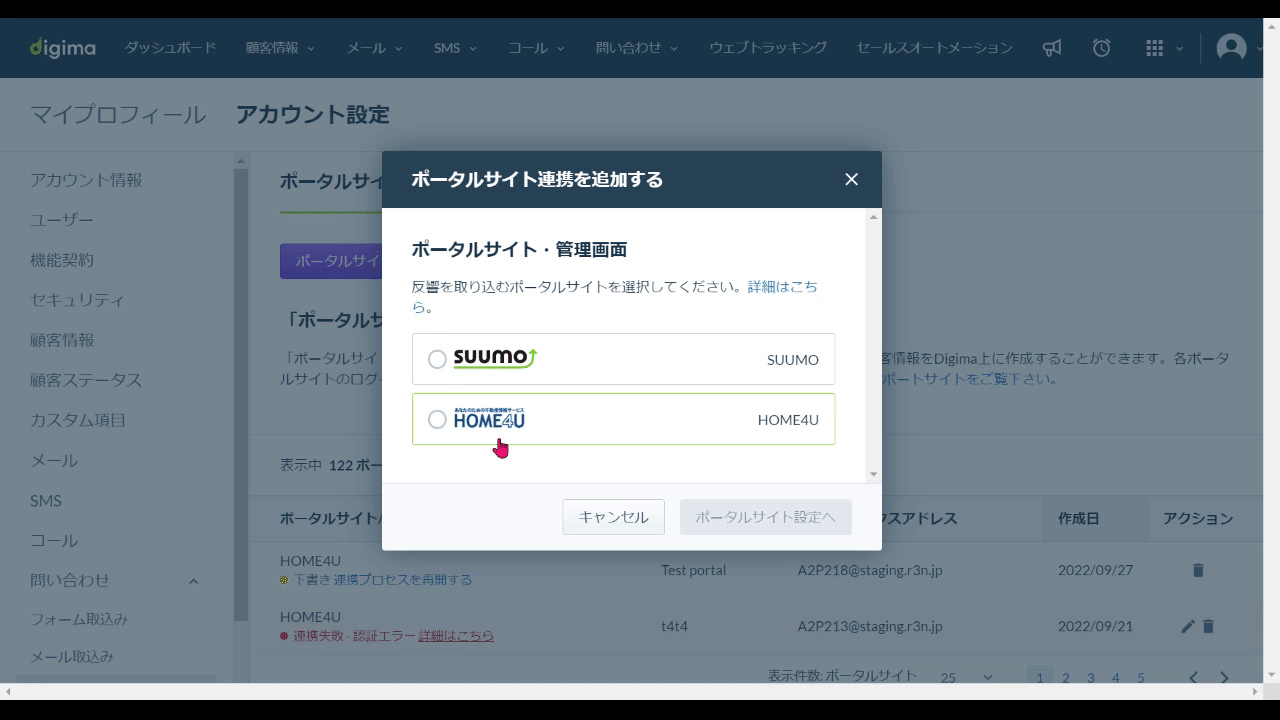Open the user profile avatar

click(x=1232, y=47)
